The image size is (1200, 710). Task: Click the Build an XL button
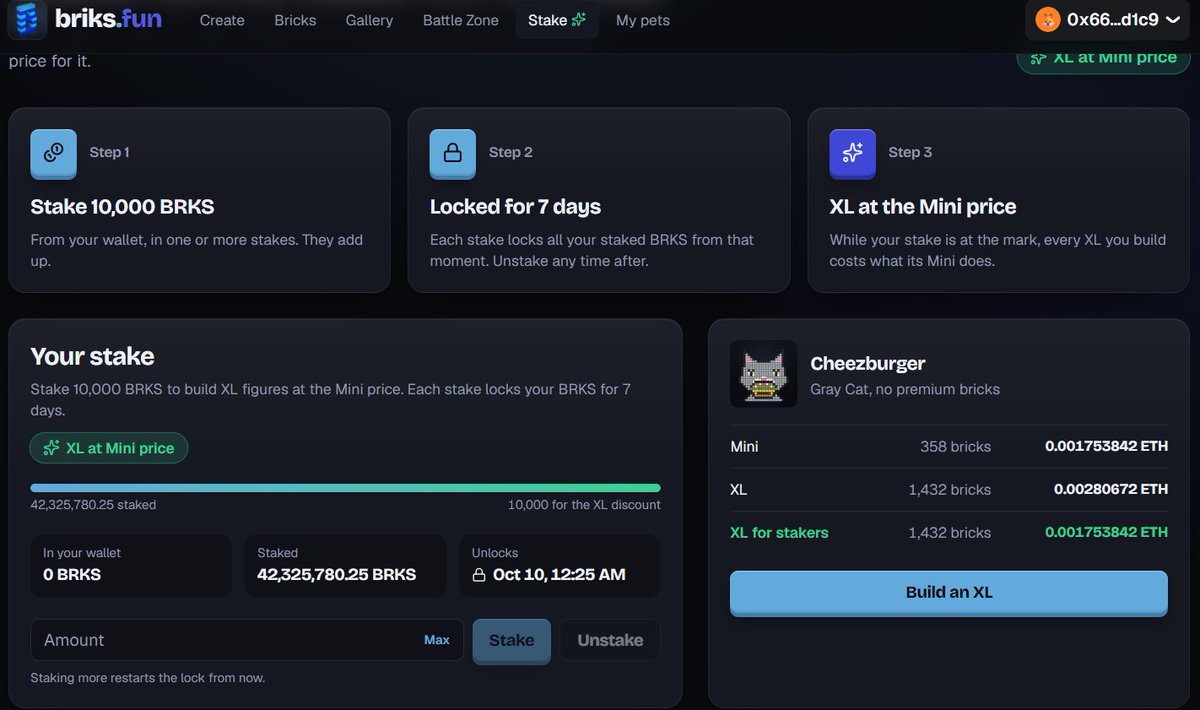[x=949, y=593]
